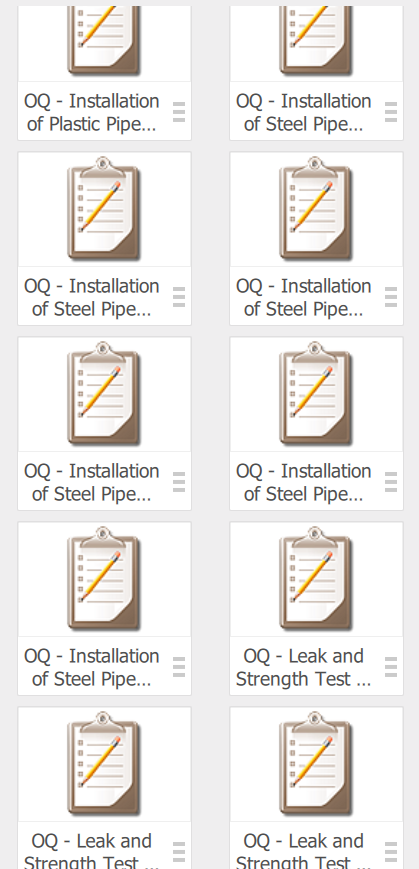
Task: Open clipboard icon of bottom-right Leak and Strength card
Action: tap(316, 764)
